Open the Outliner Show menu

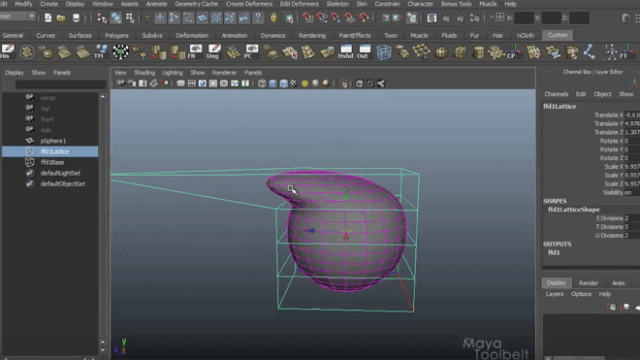pos(38,73)
